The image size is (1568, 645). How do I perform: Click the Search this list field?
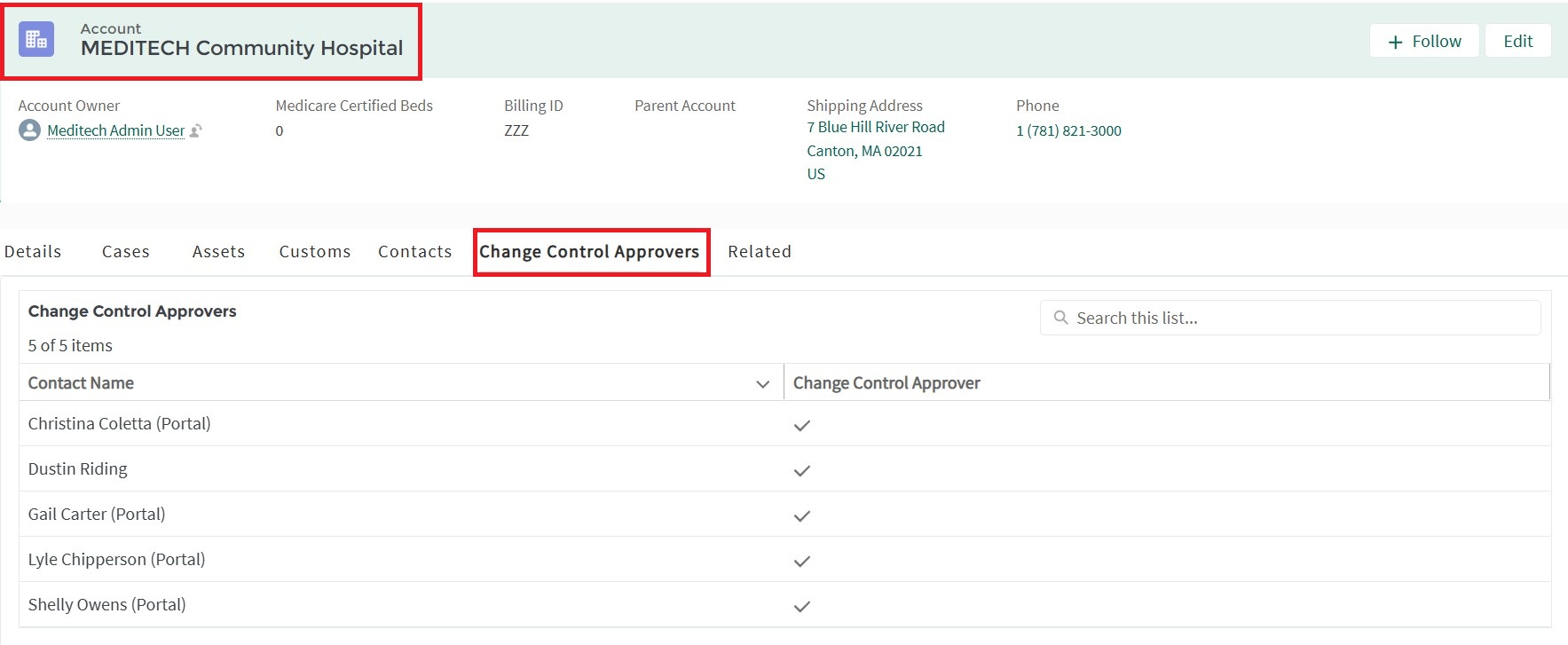[1290, 318]
